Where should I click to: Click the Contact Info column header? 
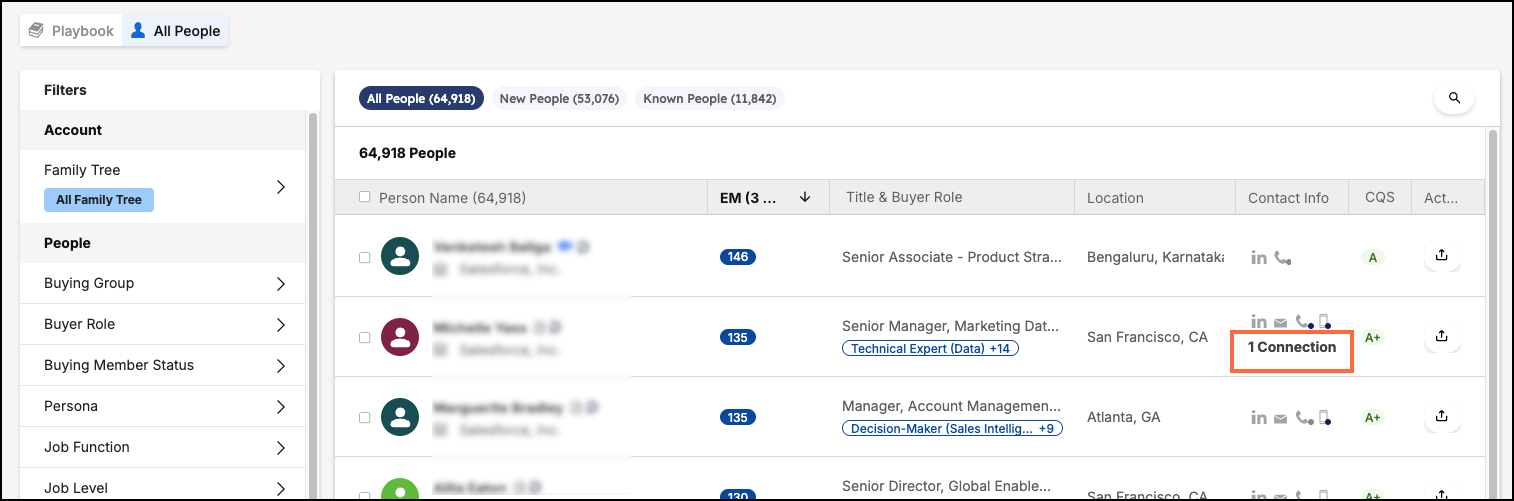[x=1288, y=198]
